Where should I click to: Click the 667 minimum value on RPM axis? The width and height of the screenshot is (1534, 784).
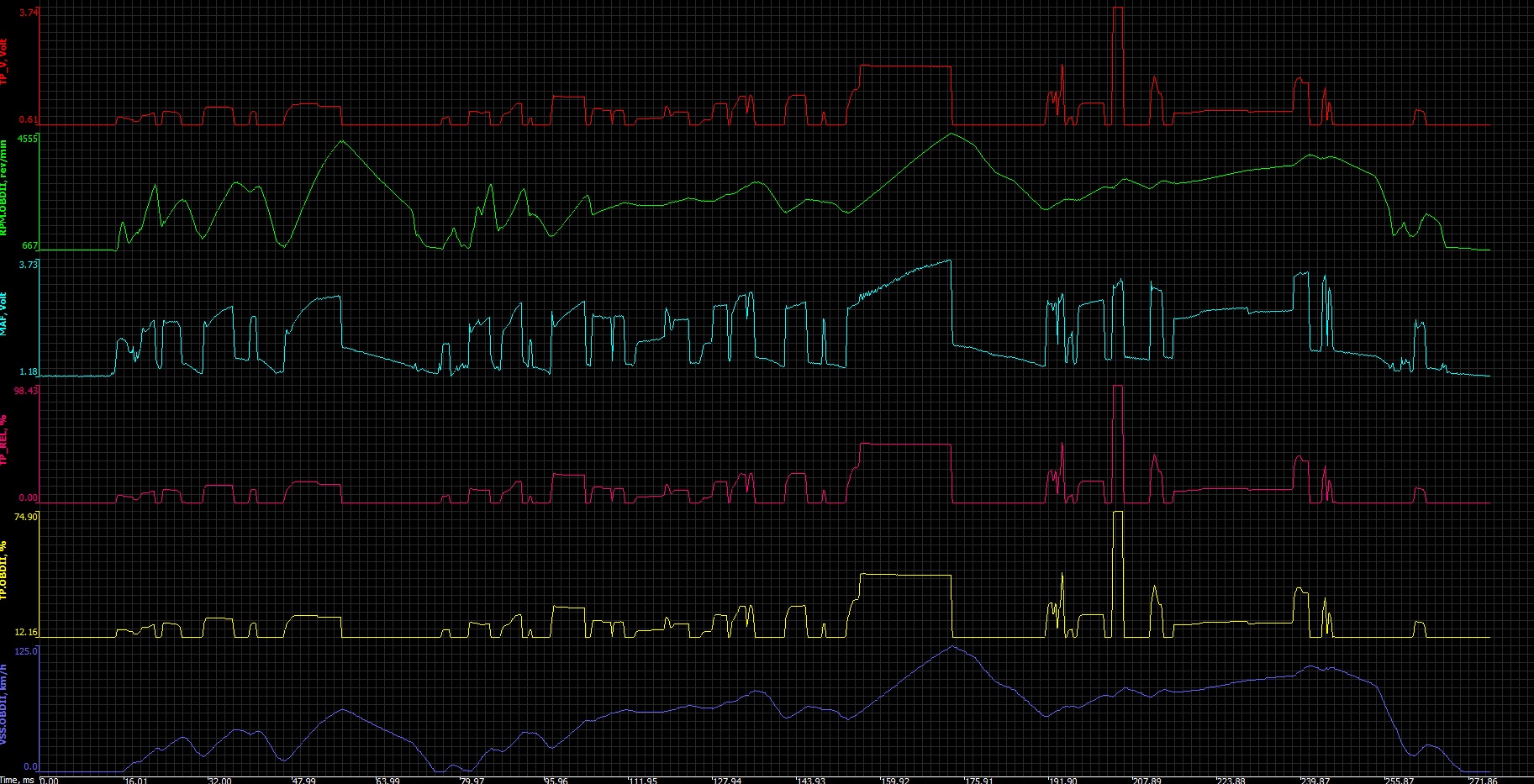(29, 245)
